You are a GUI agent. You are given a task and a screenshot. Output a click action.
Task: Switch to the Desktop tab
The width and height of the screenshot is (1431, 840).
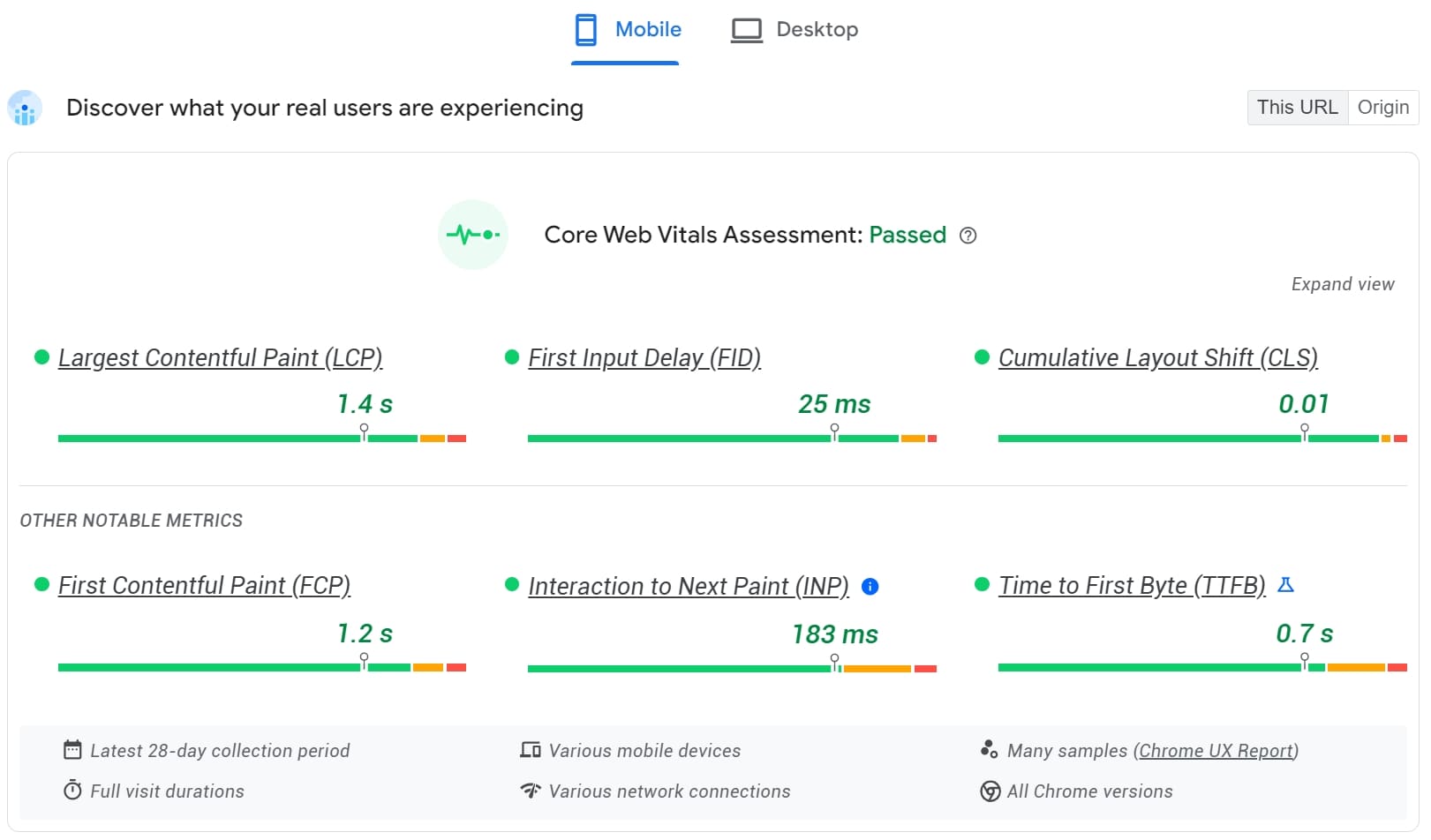coord(817,29)
